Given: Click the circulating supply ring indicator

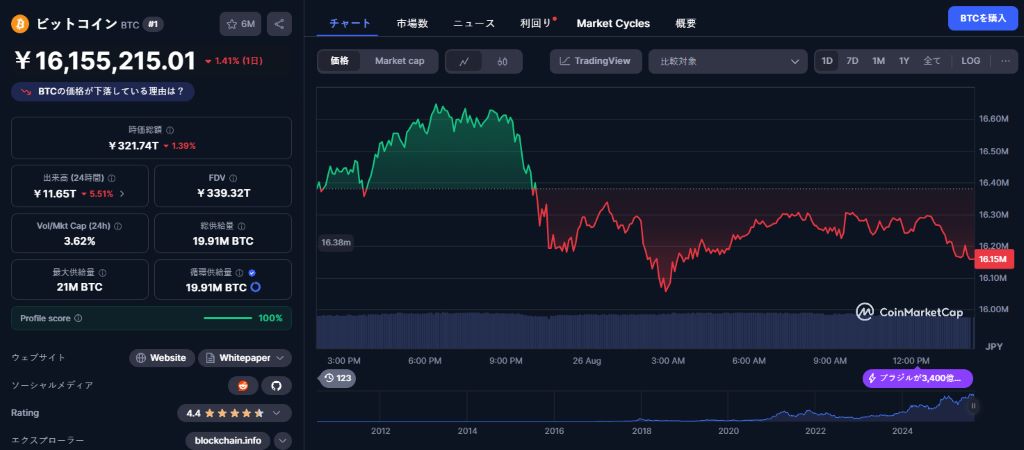Looking at the screenshot, I should (x=256, y=287).
